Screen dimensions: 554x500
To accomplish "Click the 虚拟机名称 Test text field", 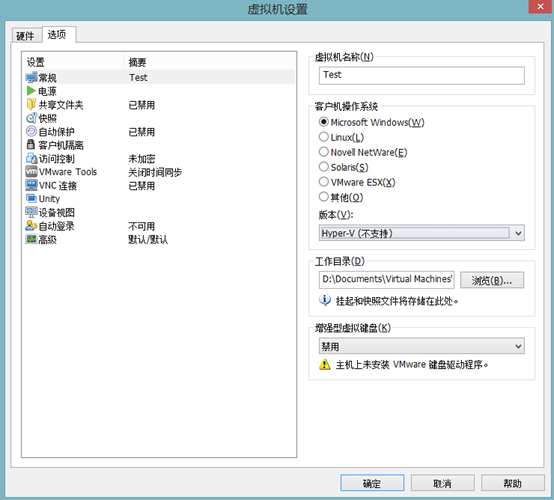I will tap(422, 76).
